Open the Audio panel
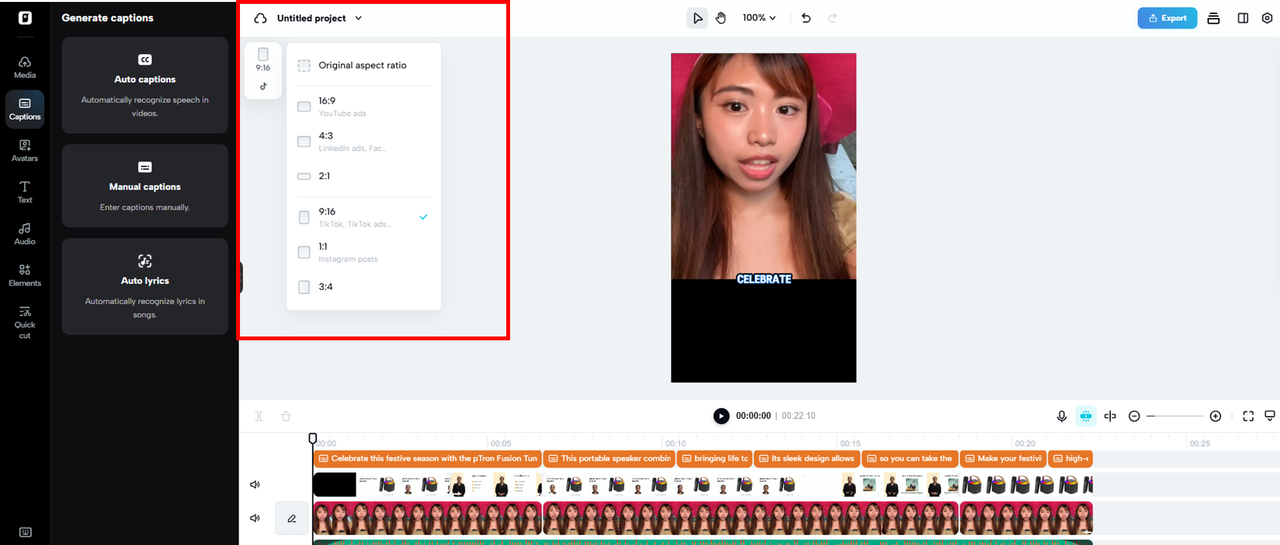The width and height of the screenshot is (1280, 545). [25, 234]
